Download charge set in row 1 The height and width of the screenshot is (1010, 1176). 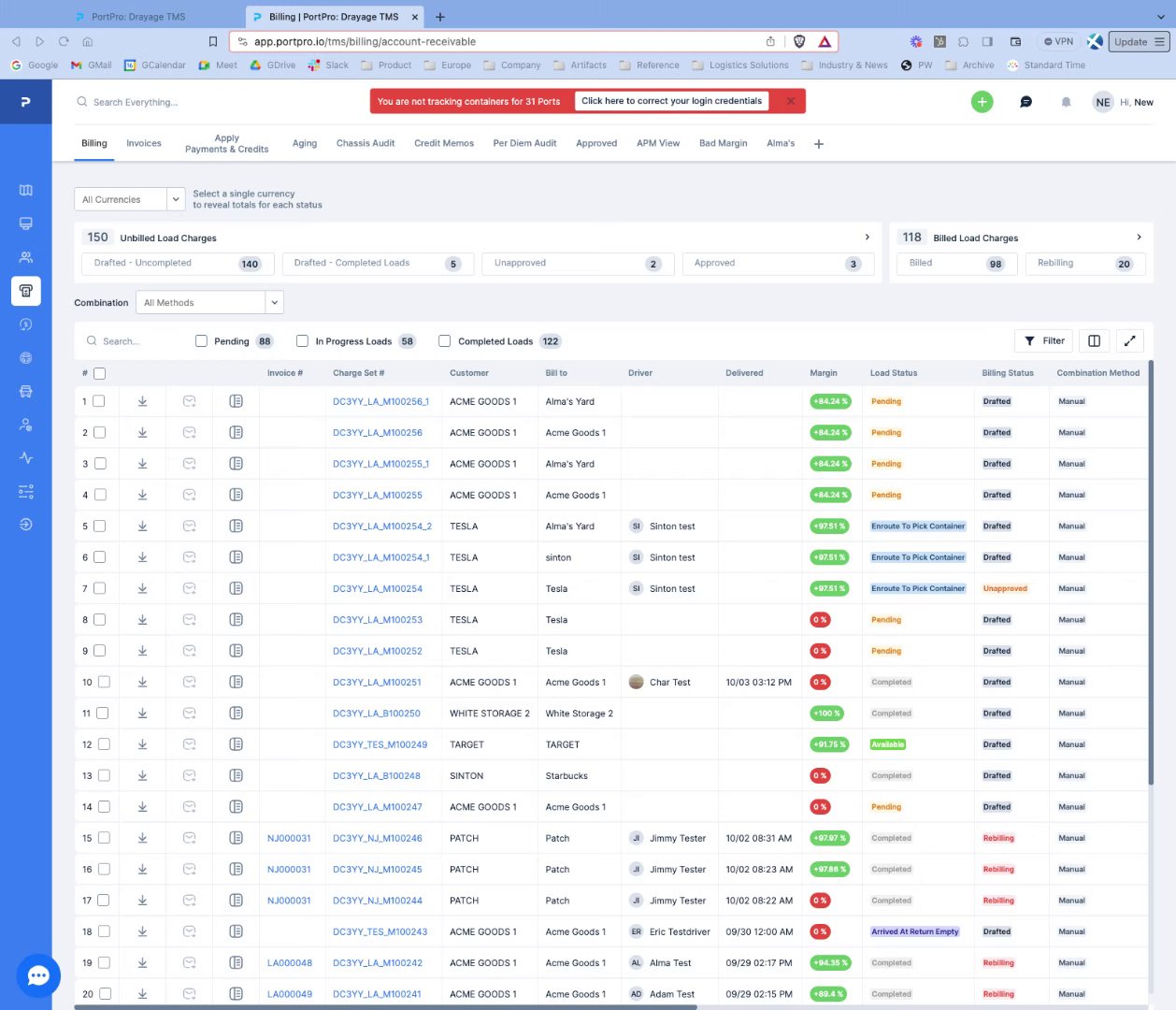pos(142,401)
